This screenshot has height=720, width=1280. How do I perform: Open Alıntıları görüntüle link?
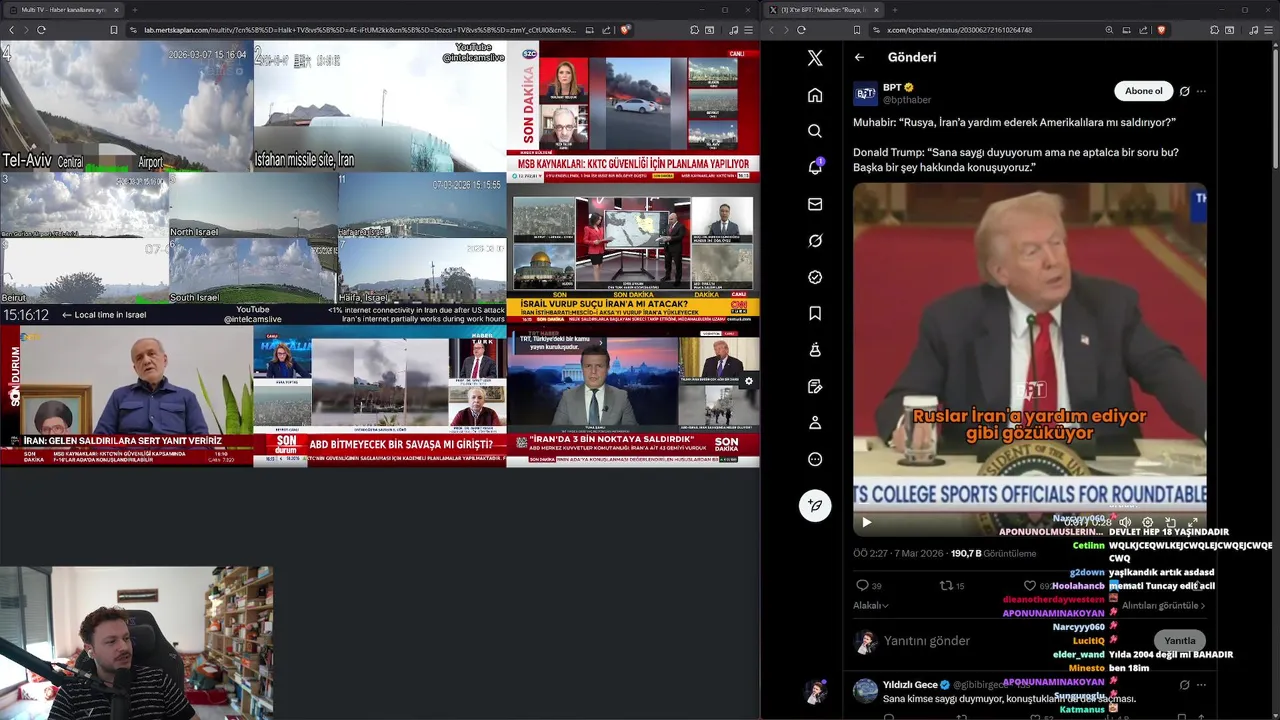click(x=1163, y=605)
